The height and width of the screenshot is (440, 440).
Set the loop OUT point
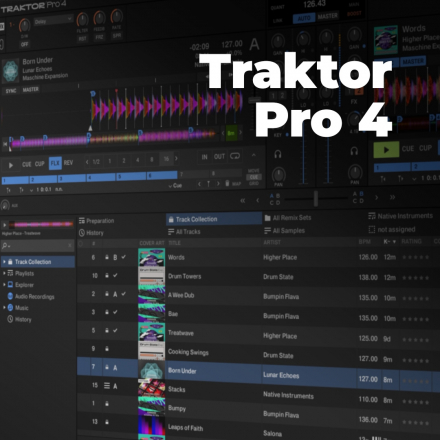pos(219,157)
